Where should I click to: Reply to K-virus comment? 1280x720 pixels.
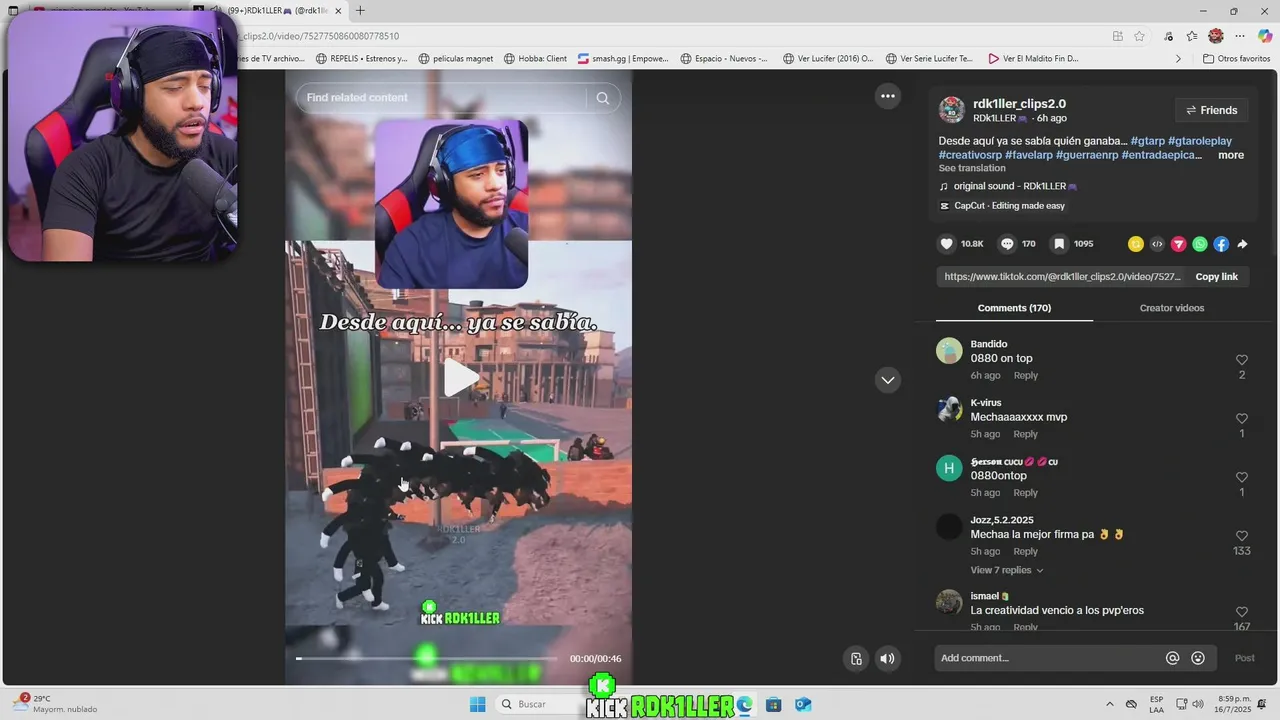[1025, 434]
